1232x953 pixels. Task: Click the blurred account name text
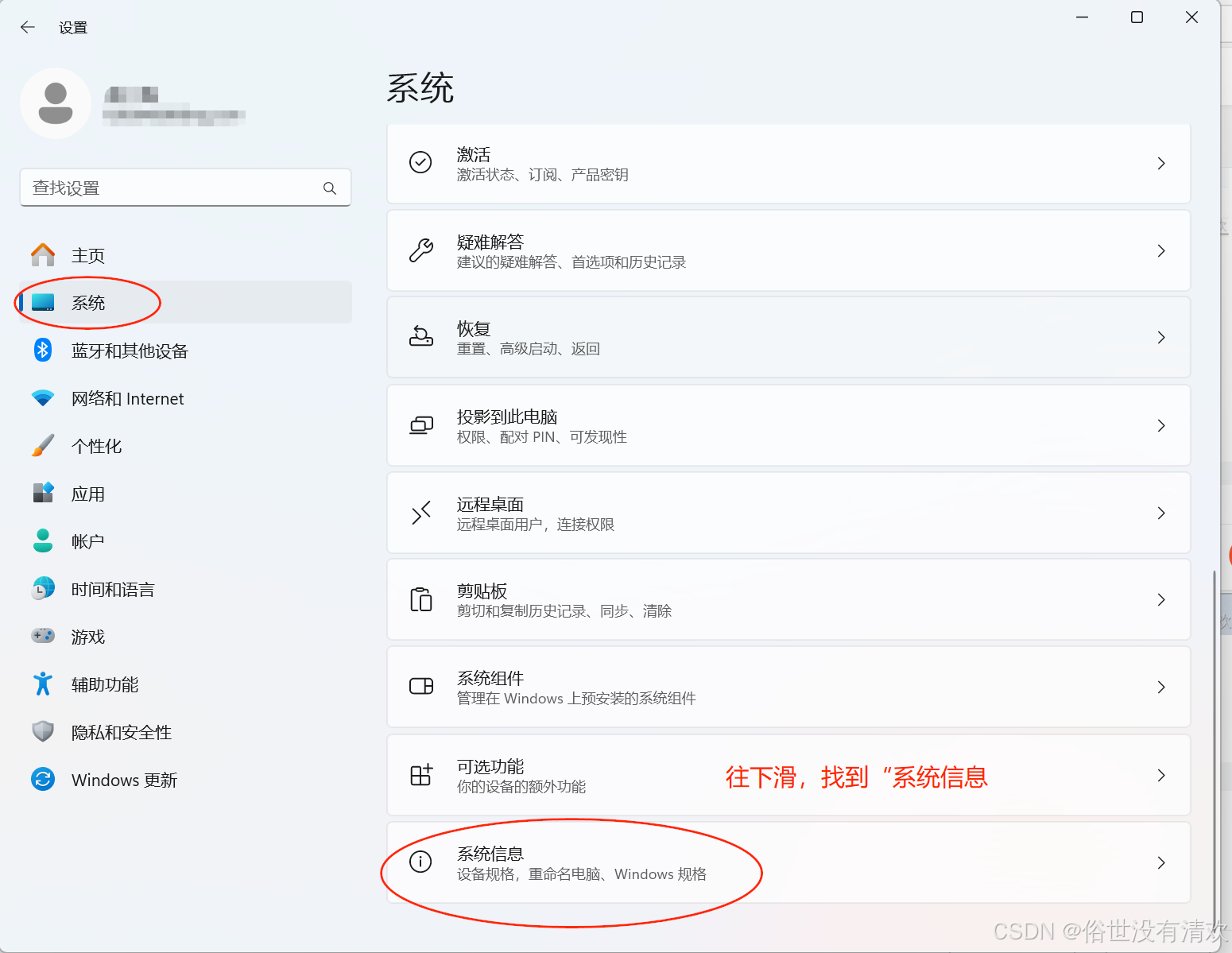[132, 95]
